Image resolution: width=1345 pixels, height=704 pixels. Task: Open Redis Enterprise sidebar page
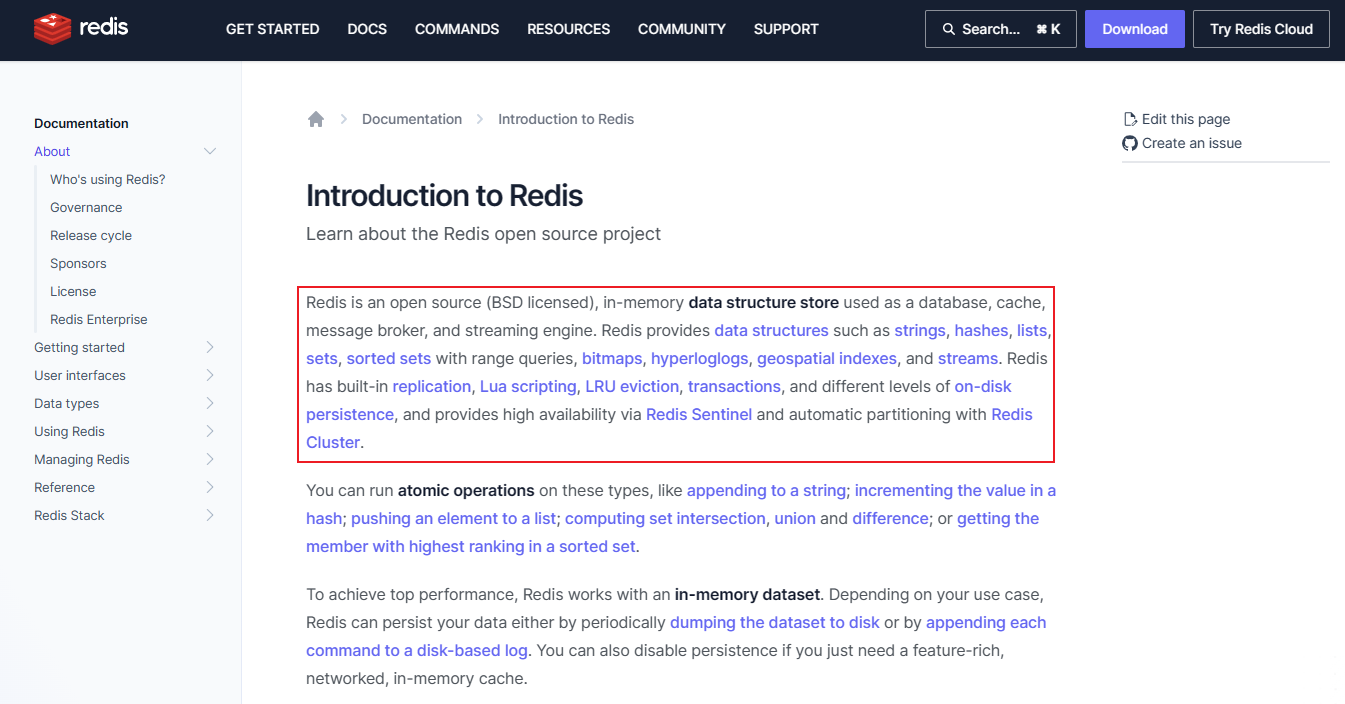[x=99, y=319]
